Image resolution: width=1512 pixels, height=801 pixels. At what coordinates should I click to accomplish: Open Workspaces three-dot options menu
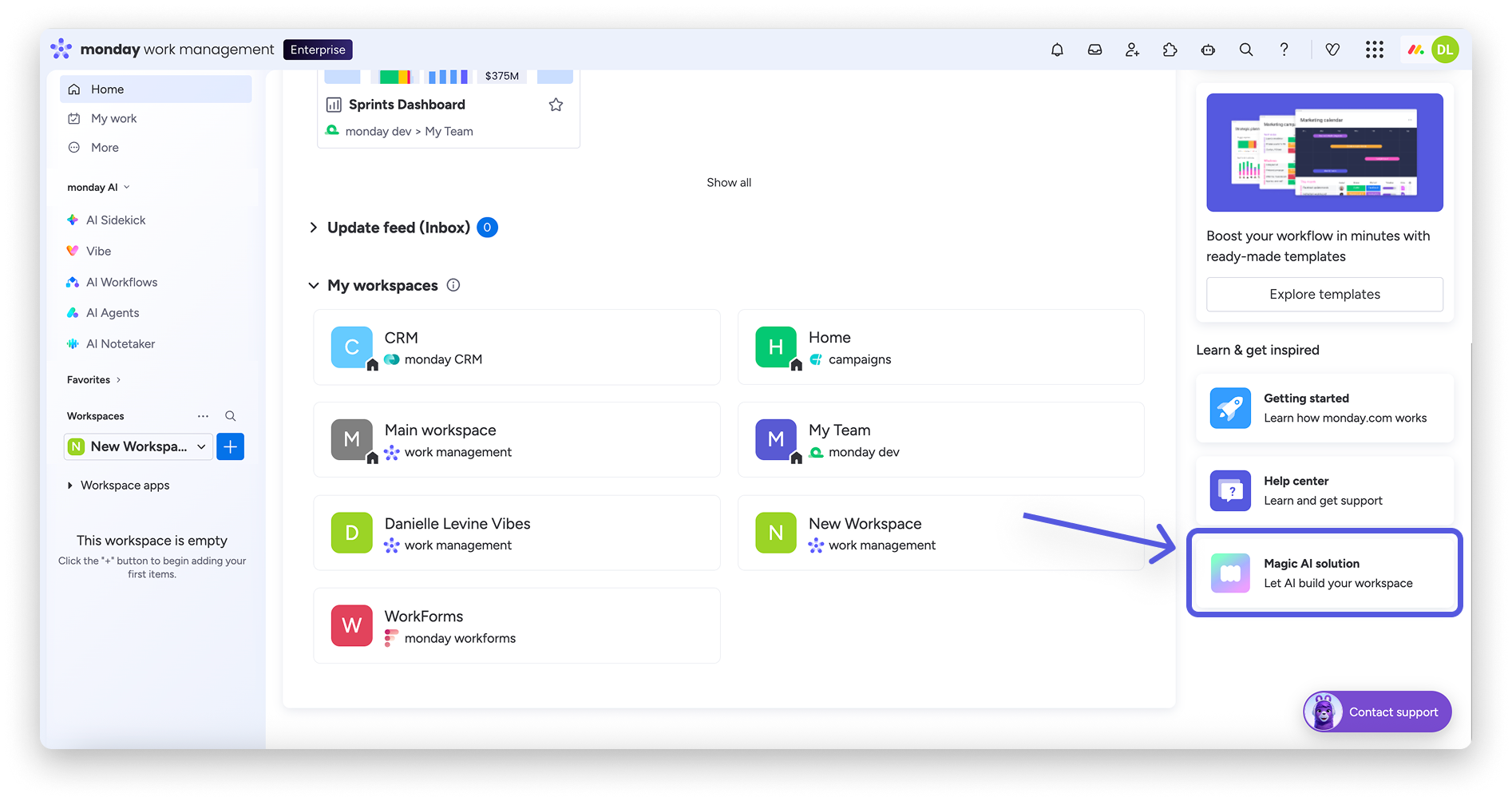[203, 416]
